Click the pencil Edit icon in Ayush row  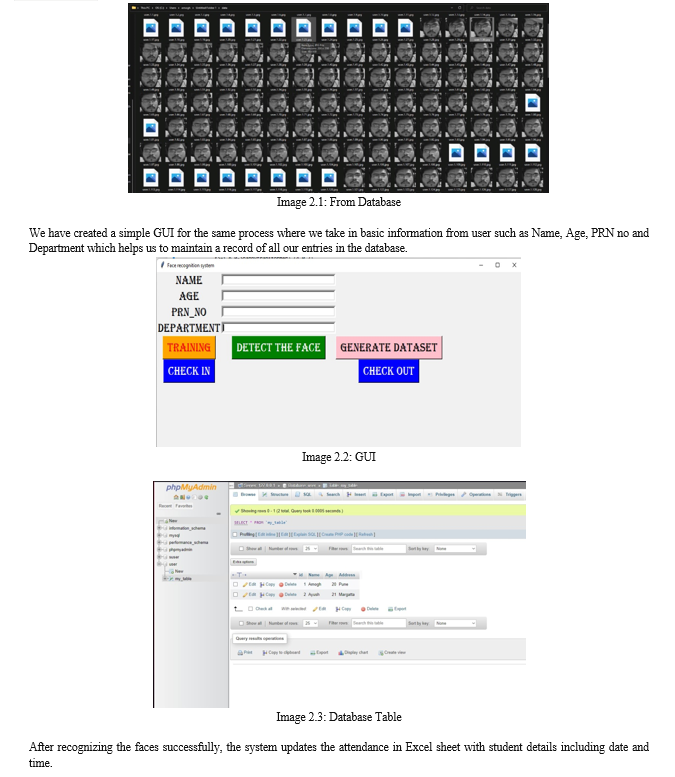tap(245, 595)
